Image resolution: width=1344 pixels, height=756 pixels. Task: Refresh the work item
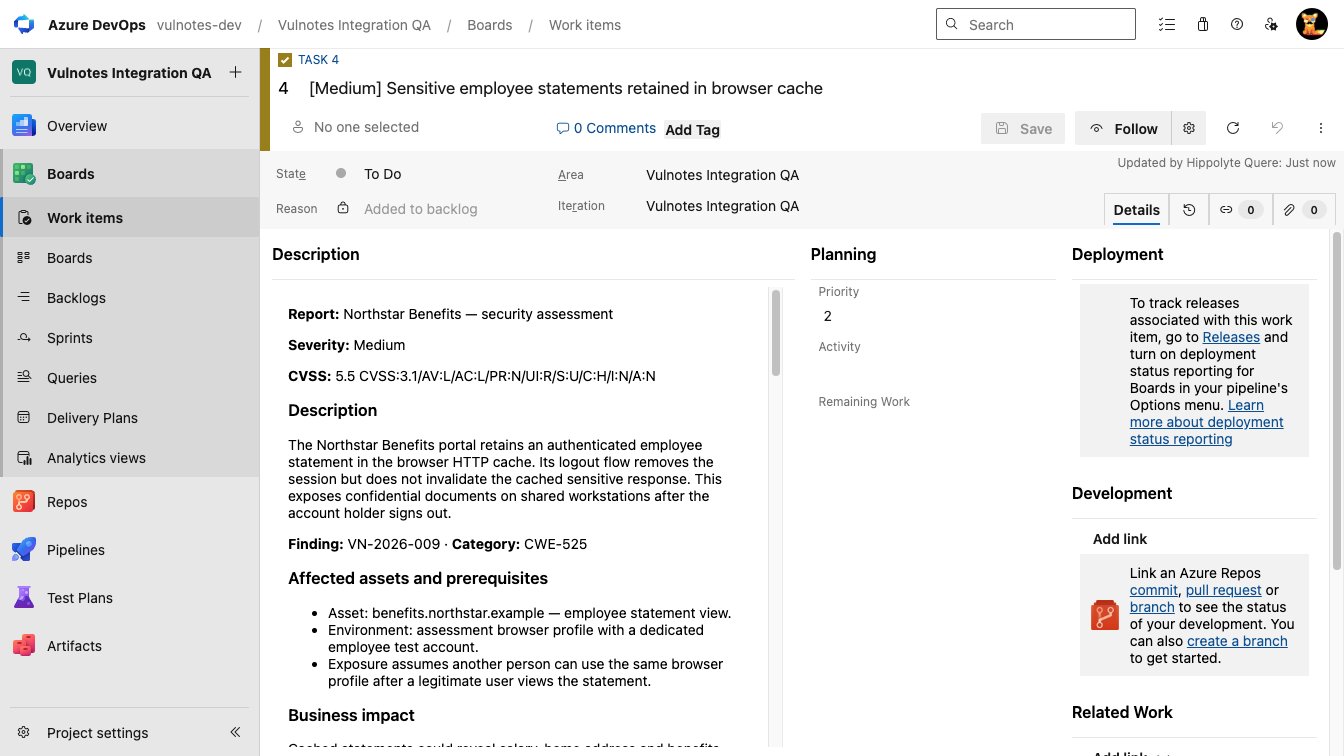(1233, 128)
